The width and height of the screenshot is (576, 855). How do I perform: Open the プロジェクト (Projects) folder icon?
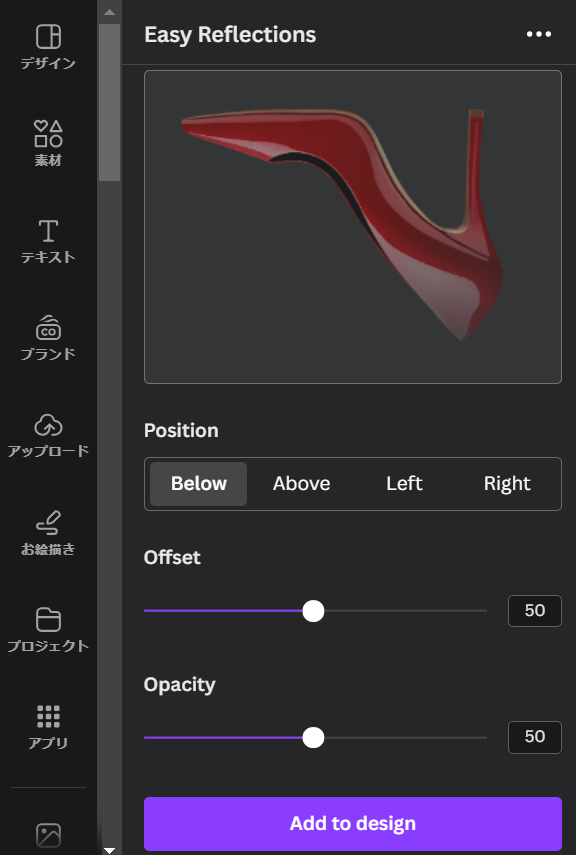[48, 619]
